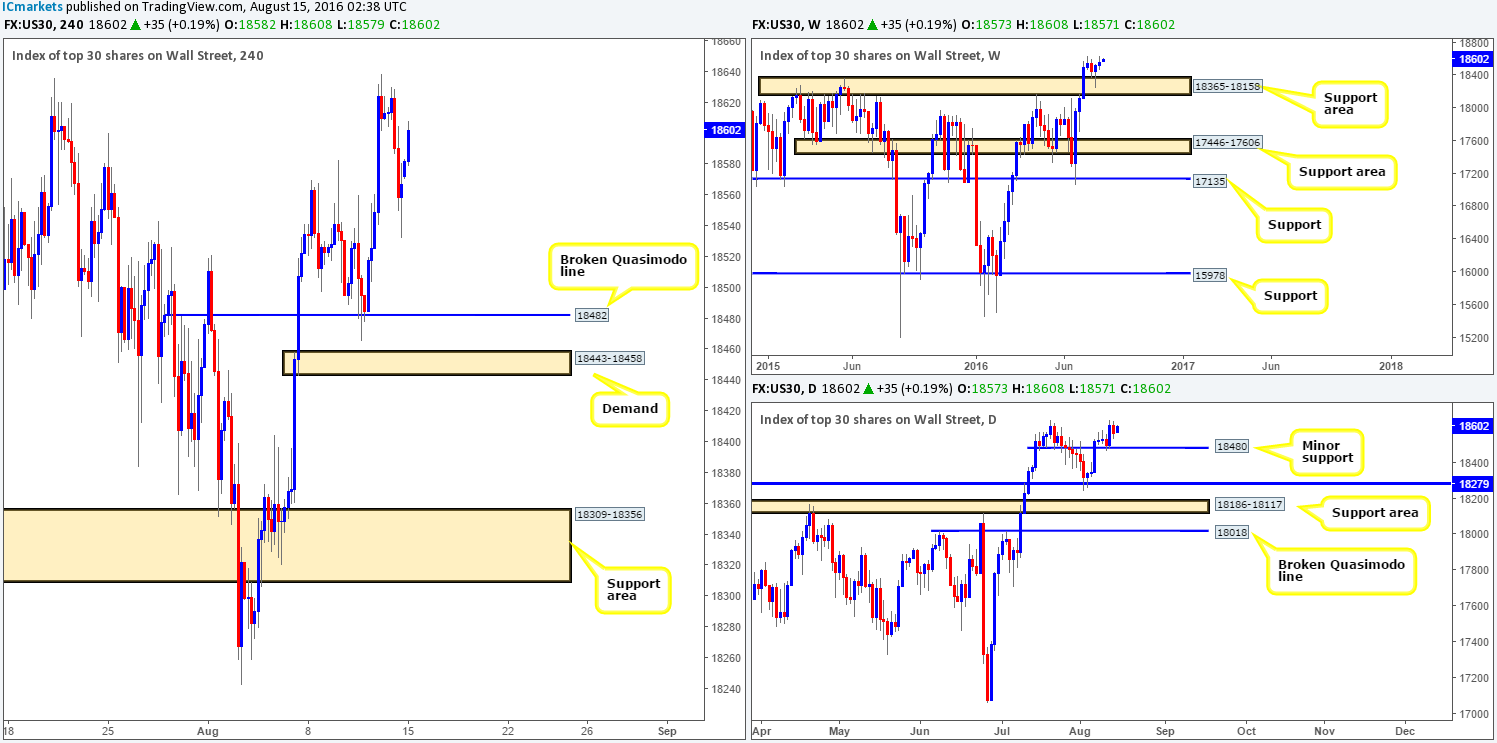Click the Oct label on daily time axis
This screenshot has width=1497, height=743.
(x=1244, y=731)
